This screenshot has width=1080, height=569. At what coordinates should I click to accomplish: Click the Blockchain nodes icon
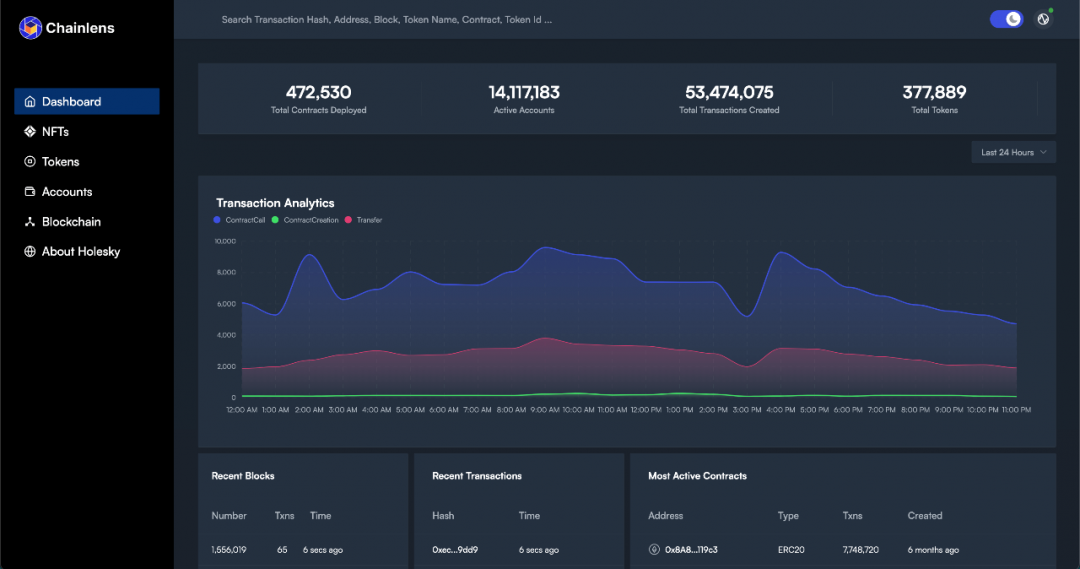pyautogui.click(x=30, y=222)
